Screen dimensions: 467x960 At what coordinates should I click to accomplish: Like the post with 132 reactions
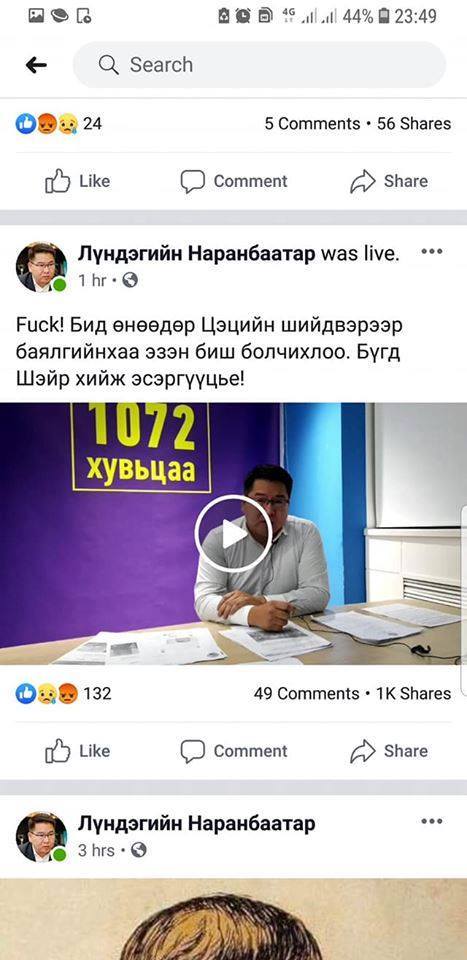[x=78, y=751]
